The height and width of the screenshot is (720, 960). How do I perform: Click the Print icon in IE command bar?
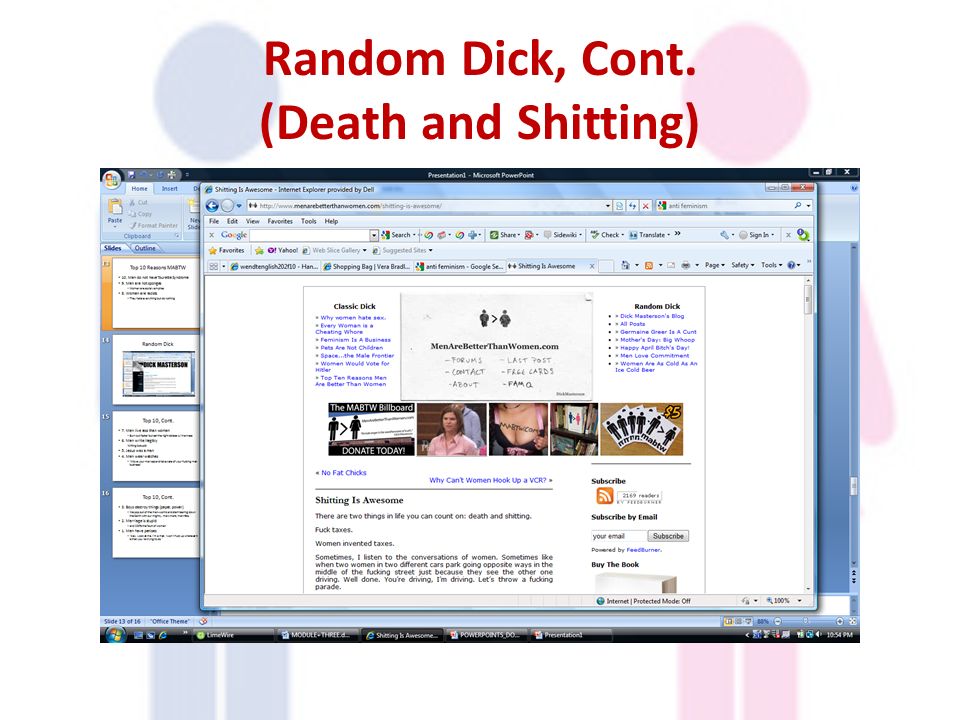pos(686,266)
